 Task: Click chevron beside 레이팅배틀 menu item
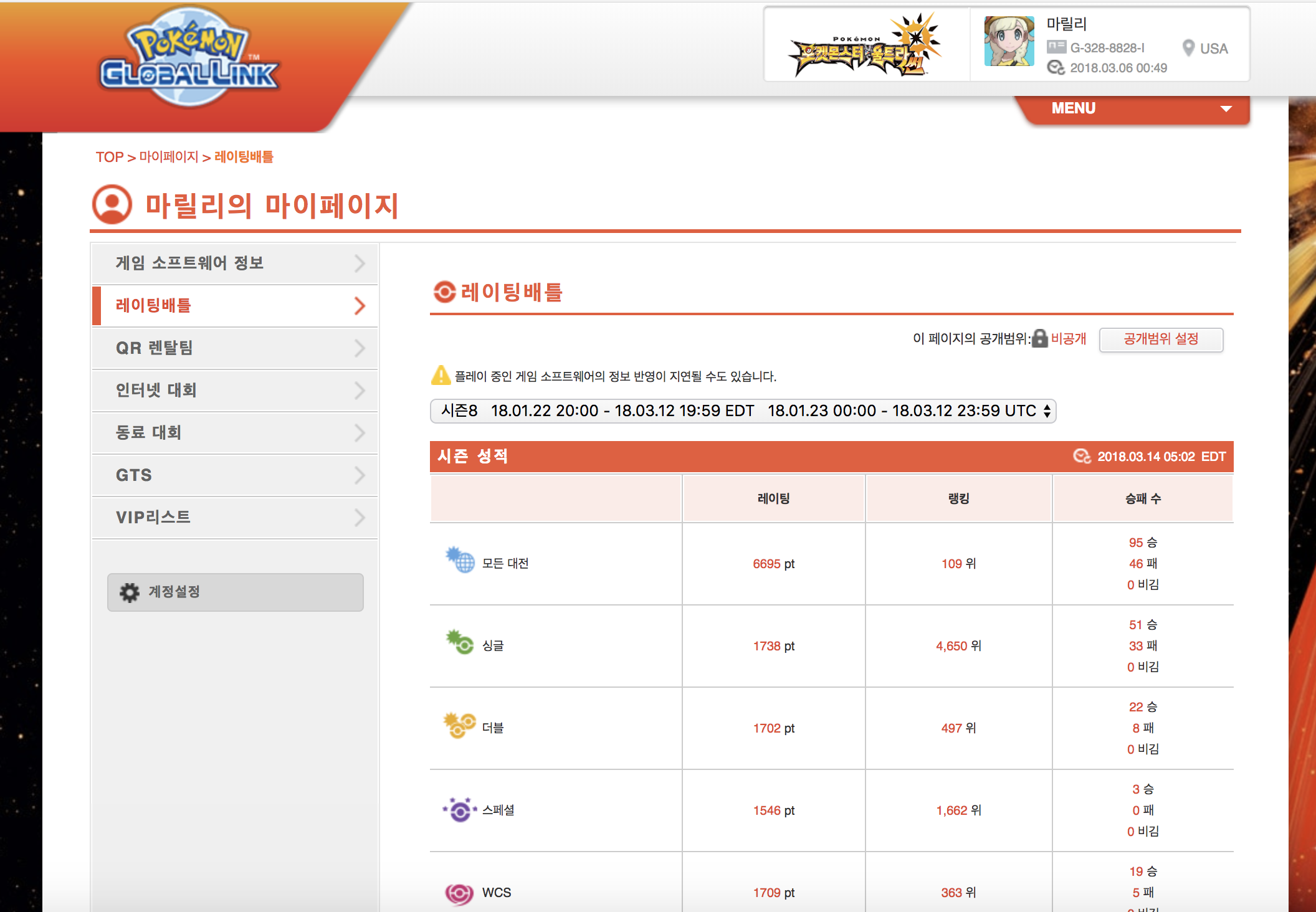click(360, 306)
